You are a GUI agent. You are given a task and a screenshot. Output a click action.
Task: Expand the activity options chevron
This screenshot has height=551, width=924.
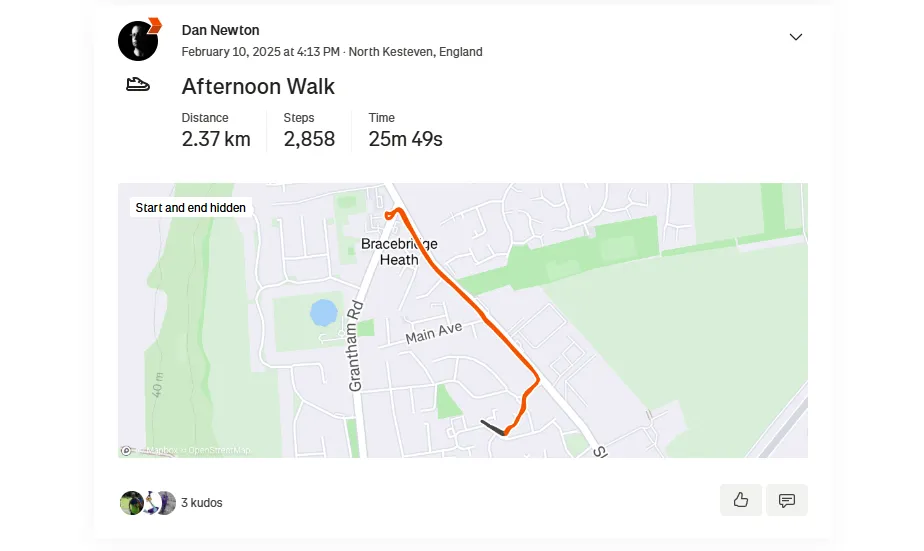point(796,37)
